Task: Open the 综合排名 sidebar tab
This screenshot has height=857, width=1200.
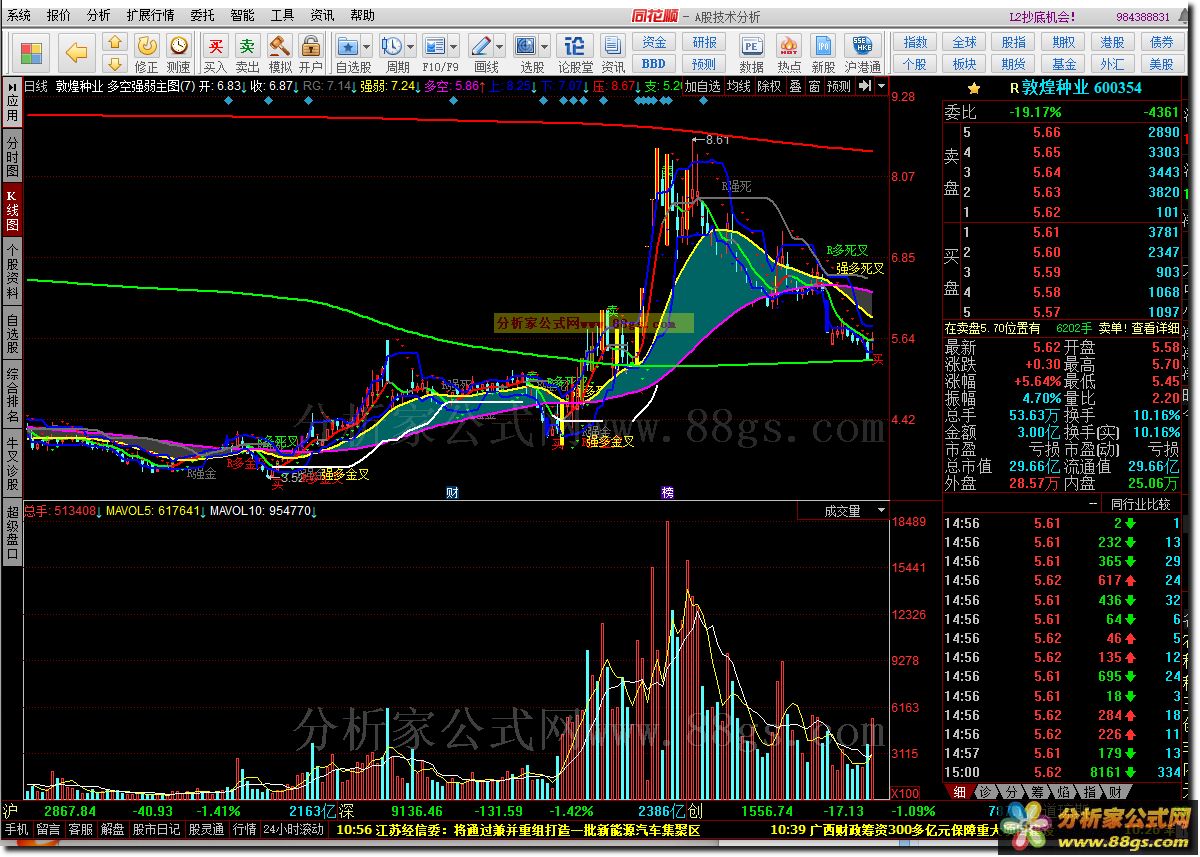Action: 12,395
